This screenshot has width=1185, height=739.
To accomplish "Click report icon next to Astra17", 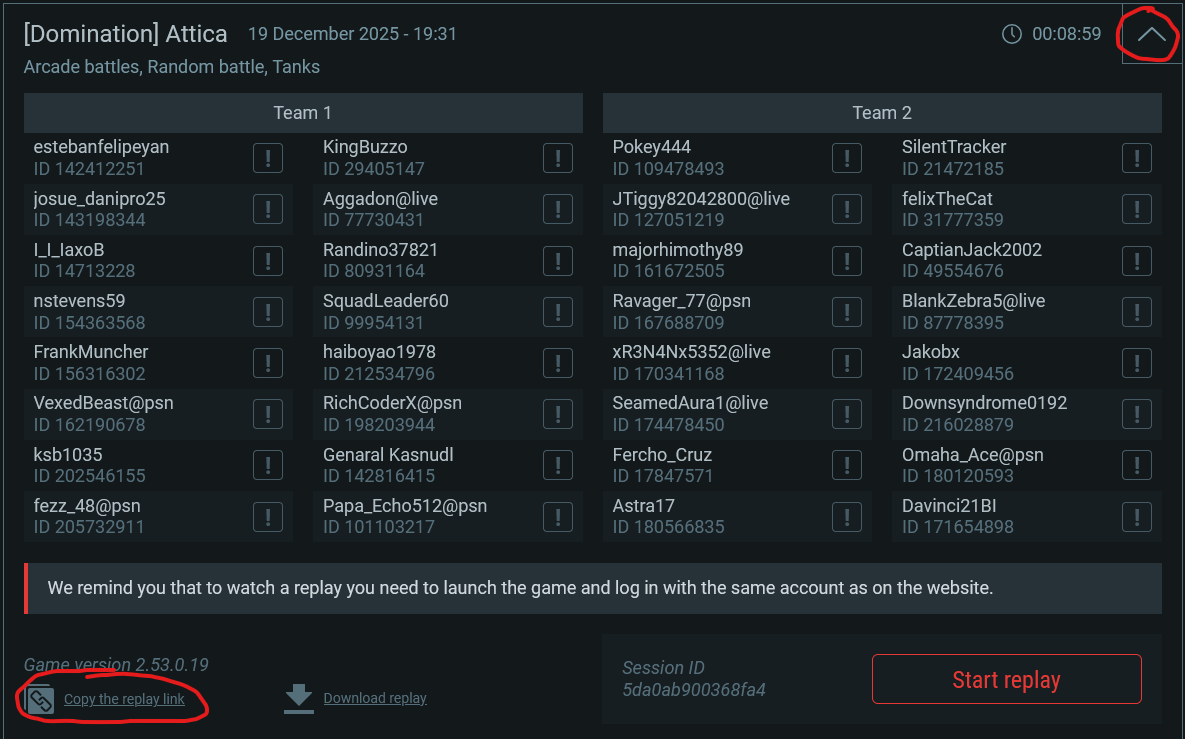I will pyautogui.click(x=847, y=516).
